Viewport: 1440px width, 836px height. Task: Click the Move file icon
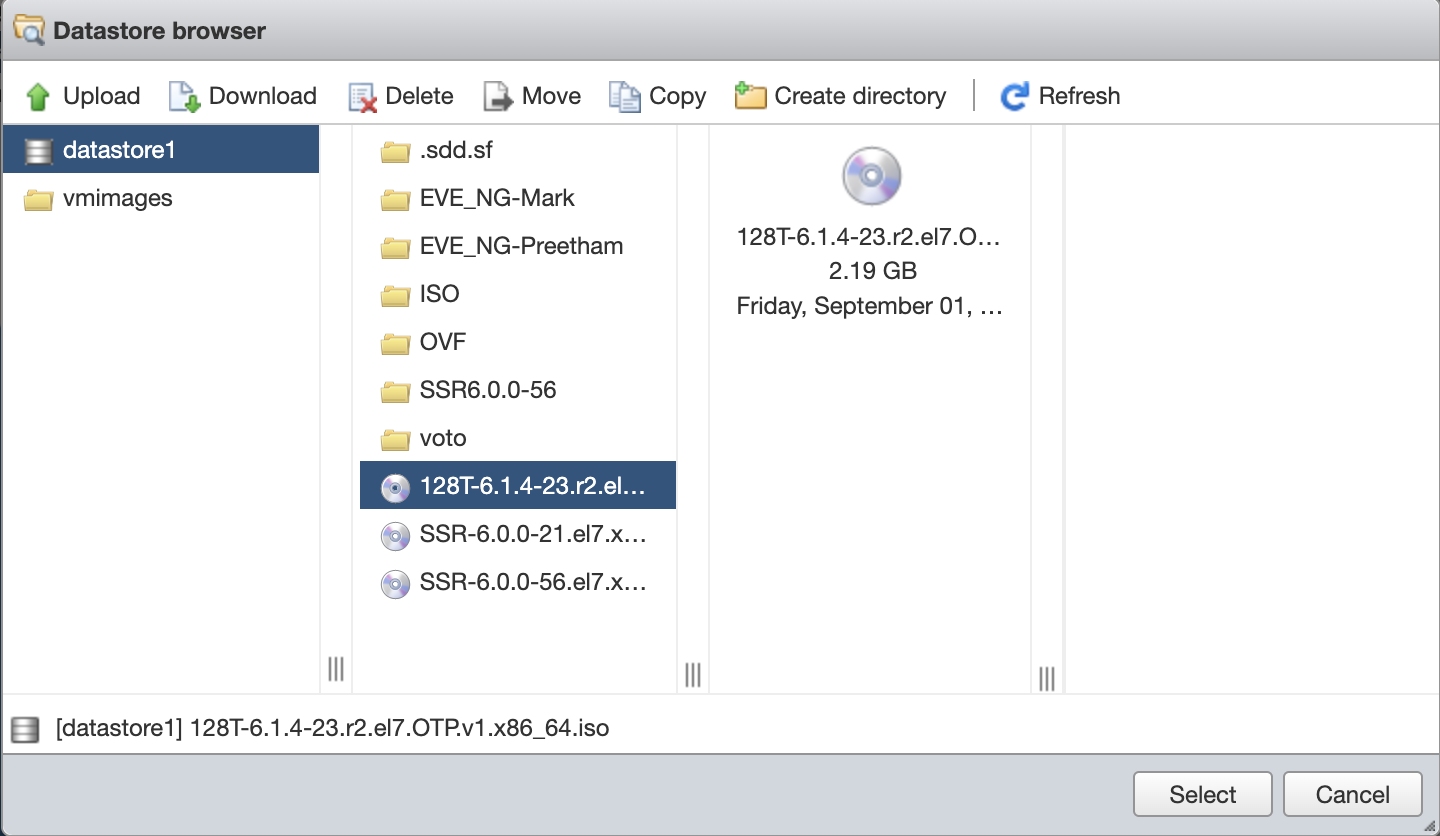[x=498, y=96]
